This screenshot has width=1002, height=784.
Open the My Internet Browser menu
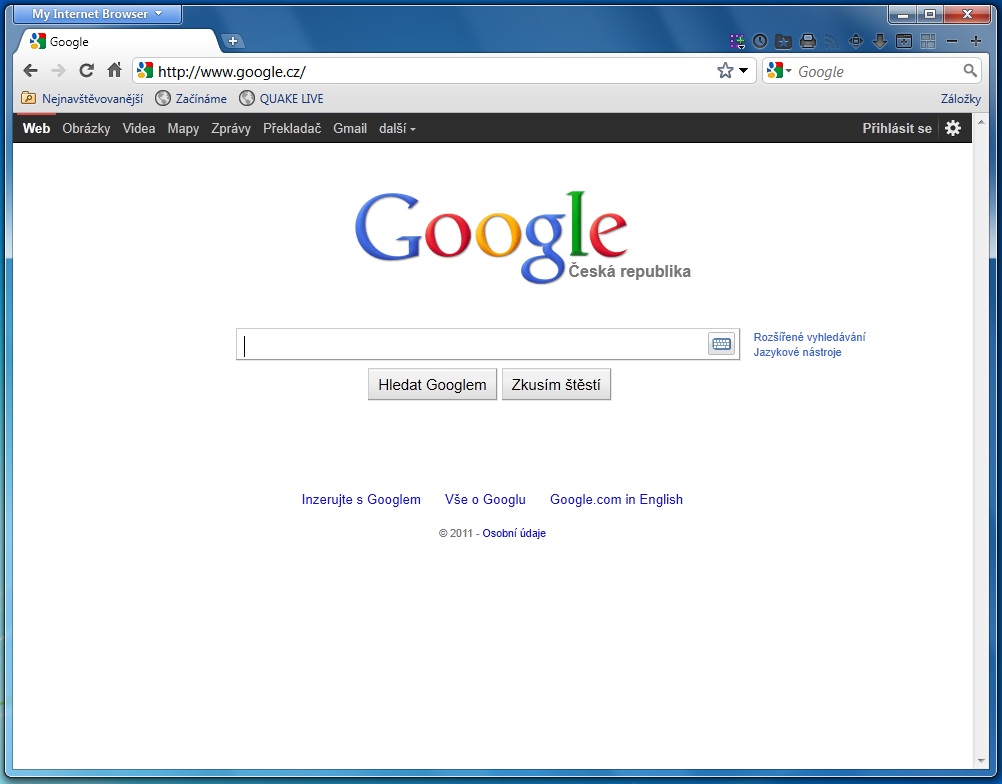click(97, 13)
